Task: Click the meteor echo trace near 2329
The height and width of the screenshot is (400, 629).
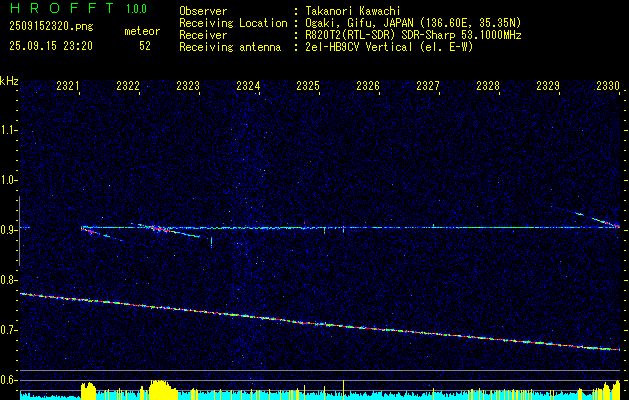Action: click(x=598, y=219)
